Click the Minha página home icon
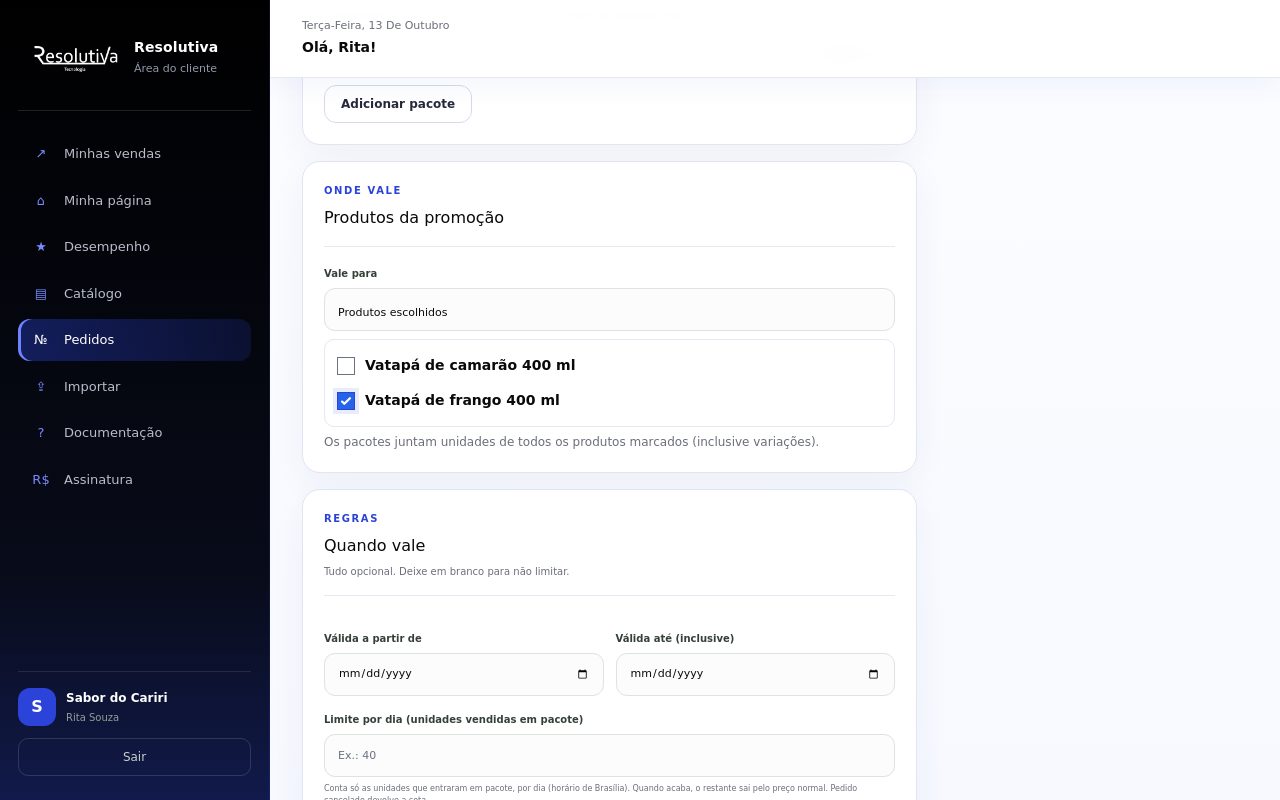 (x=41, y=201)
